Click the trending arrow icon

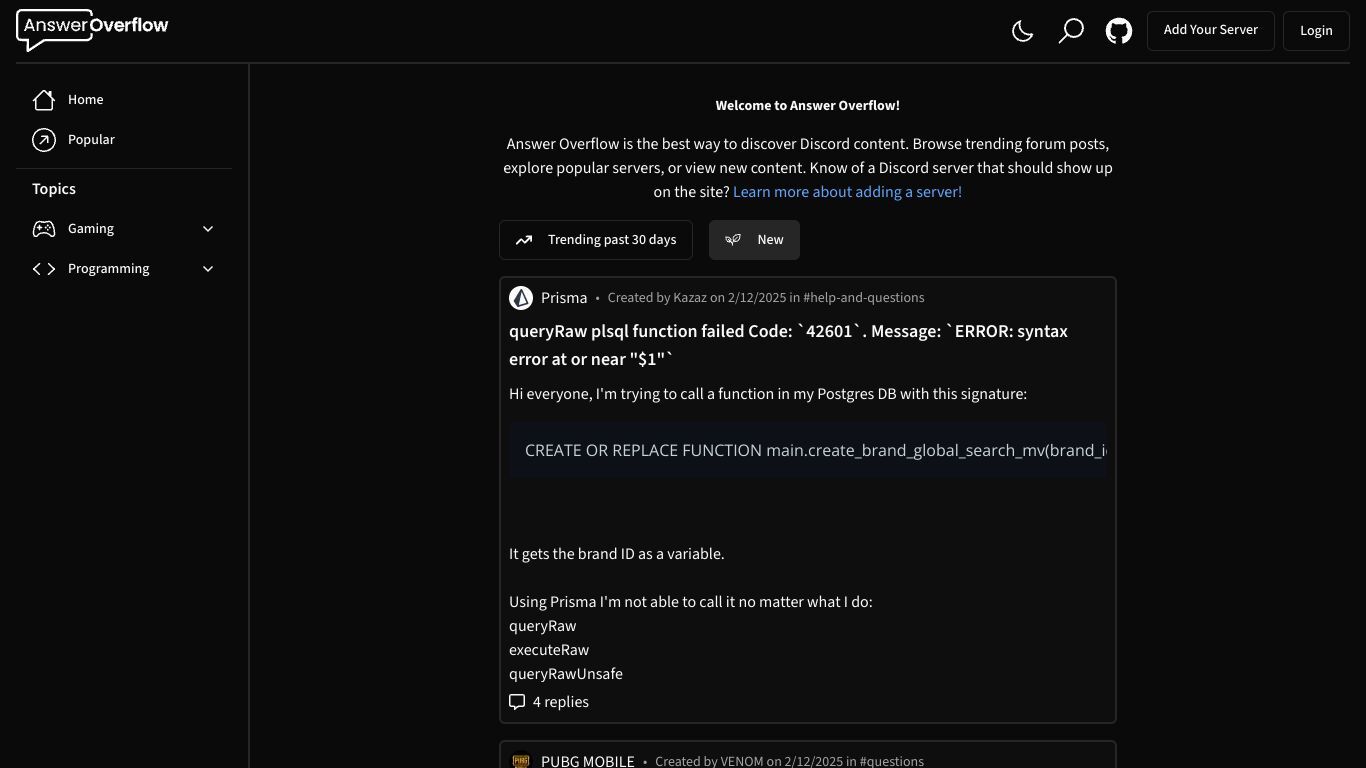(524, 240)
